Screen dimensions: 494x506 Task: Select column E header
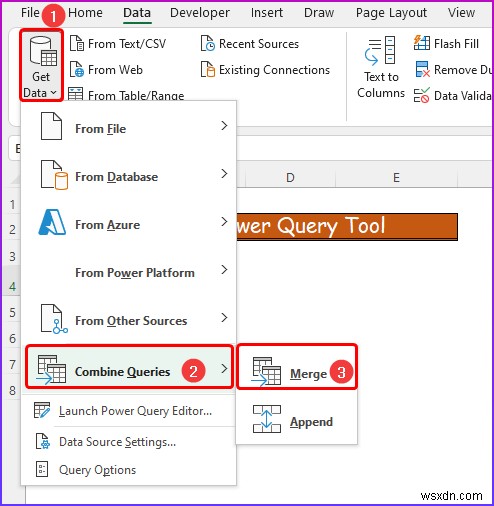click(x=396, y=177)
